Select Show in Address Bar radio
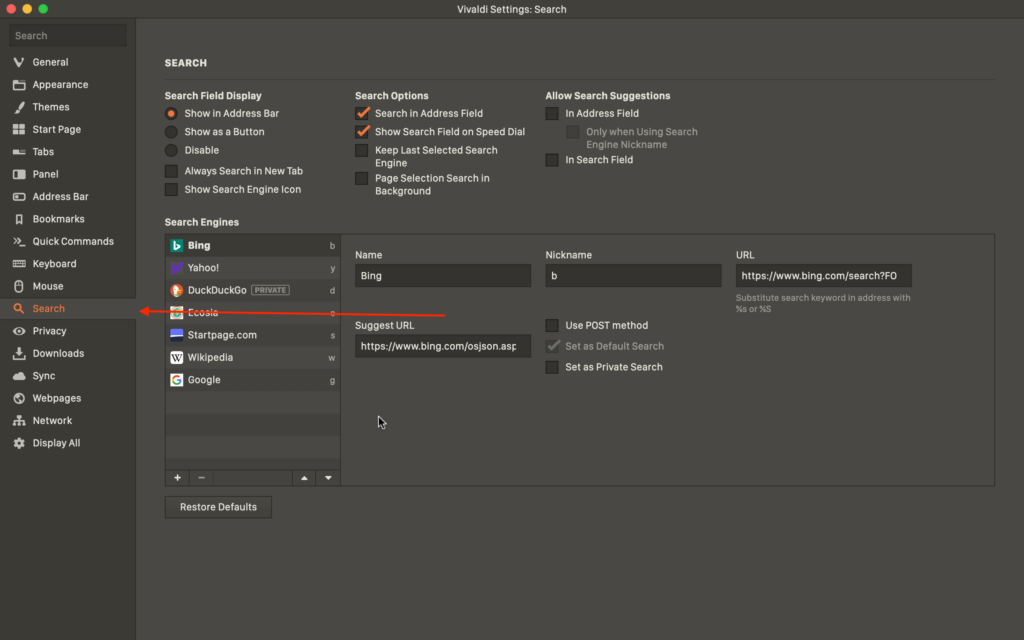 171,114
